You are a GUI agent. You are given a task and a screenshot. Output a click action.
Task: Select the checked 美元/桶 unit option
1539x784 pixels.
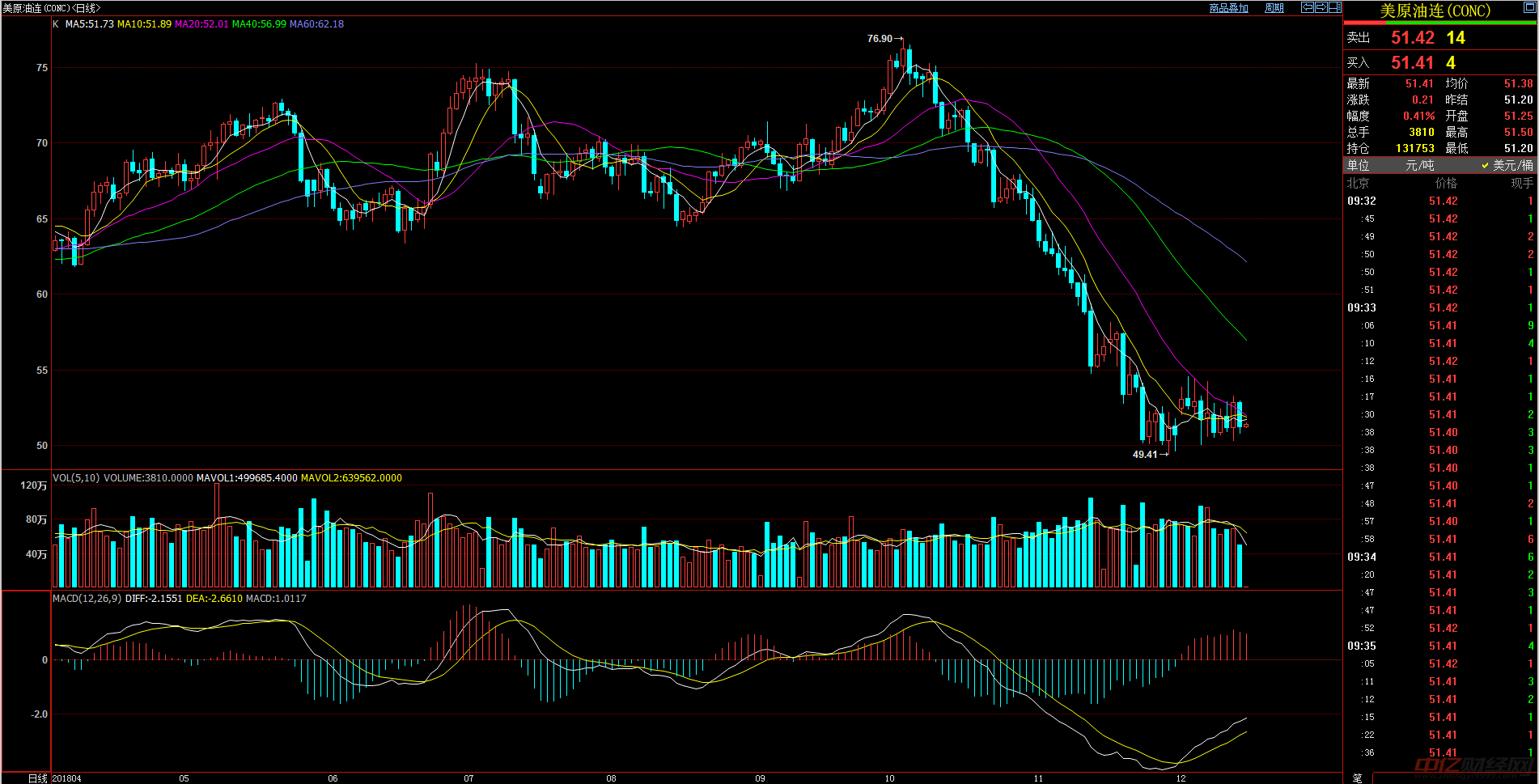pyautogui.click(x=1507, y=165)
